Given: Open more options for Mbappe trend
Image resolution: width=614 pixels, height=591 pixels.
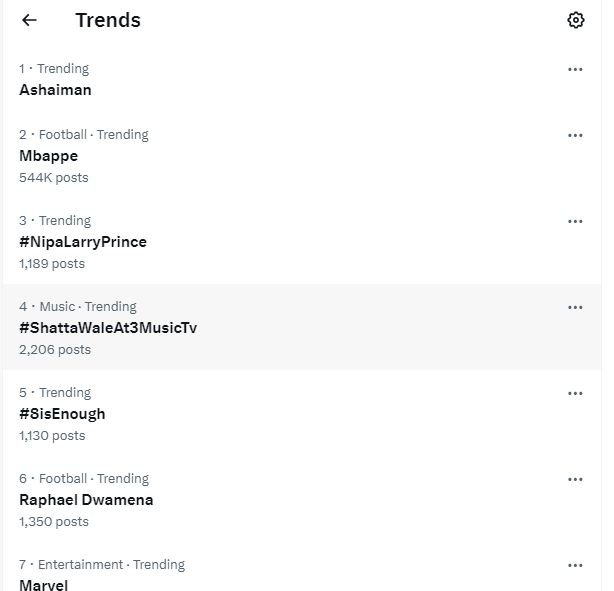Looking at the screenshot, I should click(575, 136).
